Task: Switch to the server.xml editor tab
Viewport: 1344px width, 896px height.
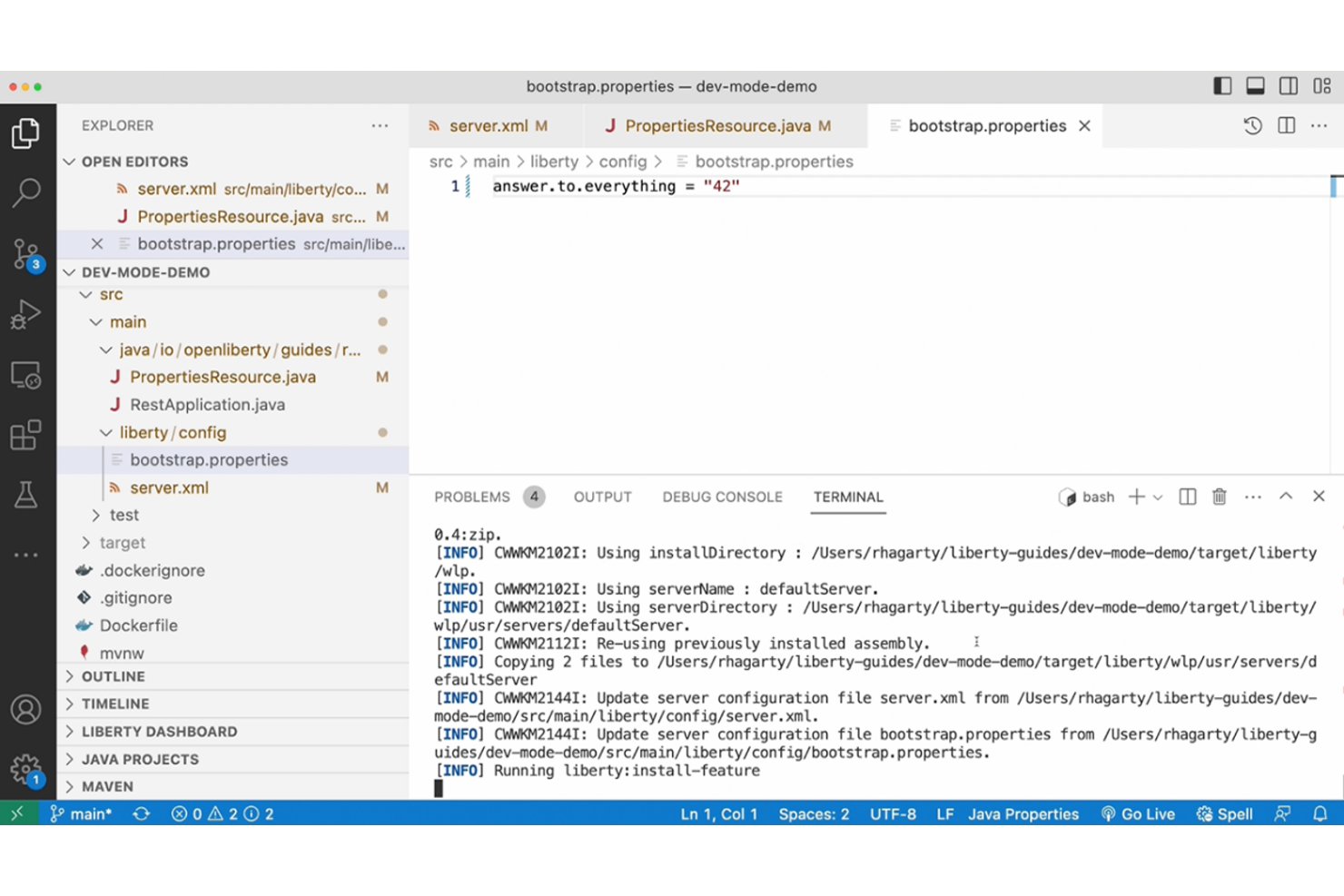Action: [x=495, y=126]
